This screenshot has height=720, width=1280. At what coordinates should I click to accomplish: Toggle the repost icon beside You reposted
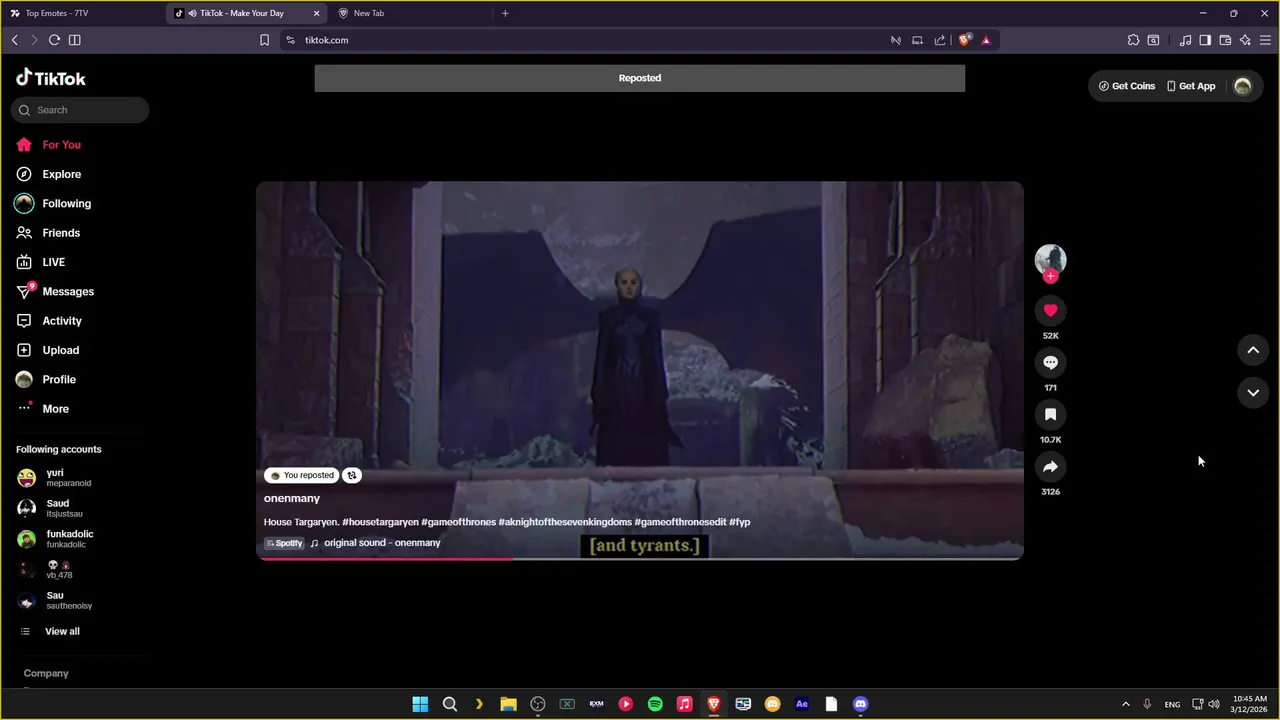pyautogui.click(x=351, y=476)
